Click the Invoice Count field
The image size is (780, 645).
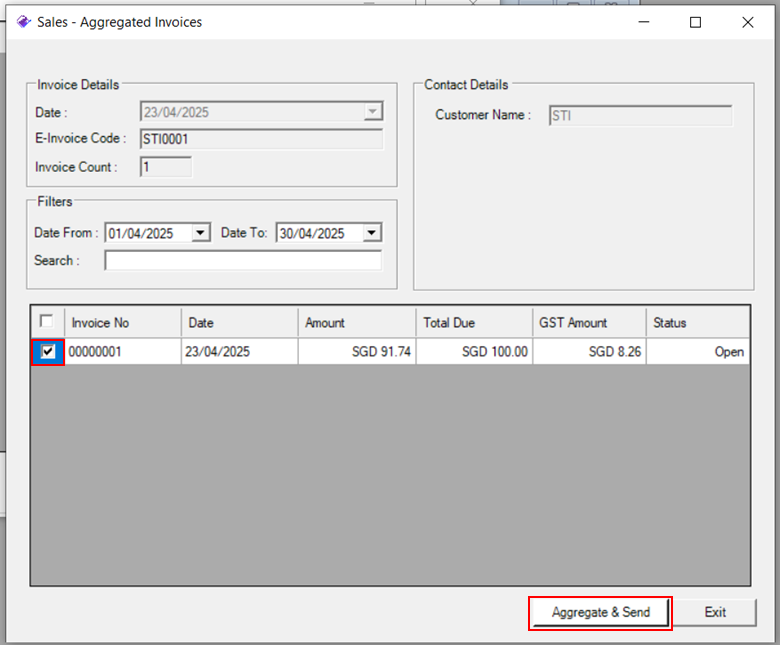click(x=166, y=167)
